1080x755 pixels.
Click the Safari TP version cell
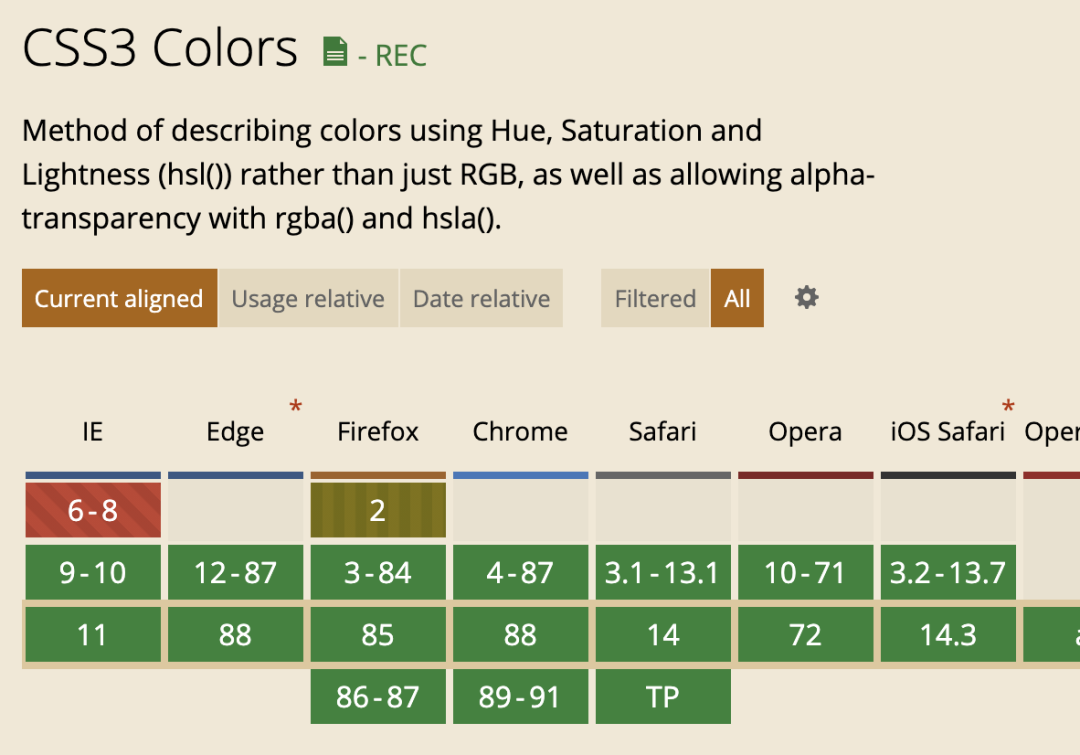point(663,696)
